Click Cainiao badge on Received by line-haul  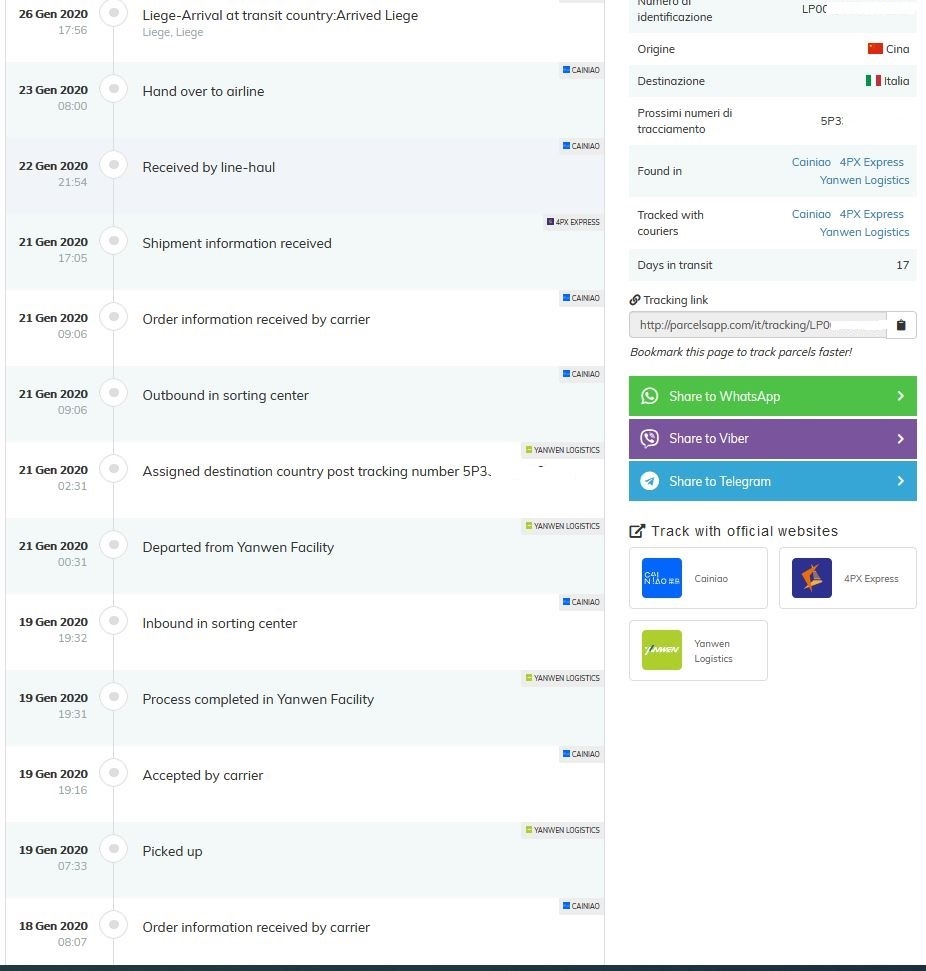581,146
